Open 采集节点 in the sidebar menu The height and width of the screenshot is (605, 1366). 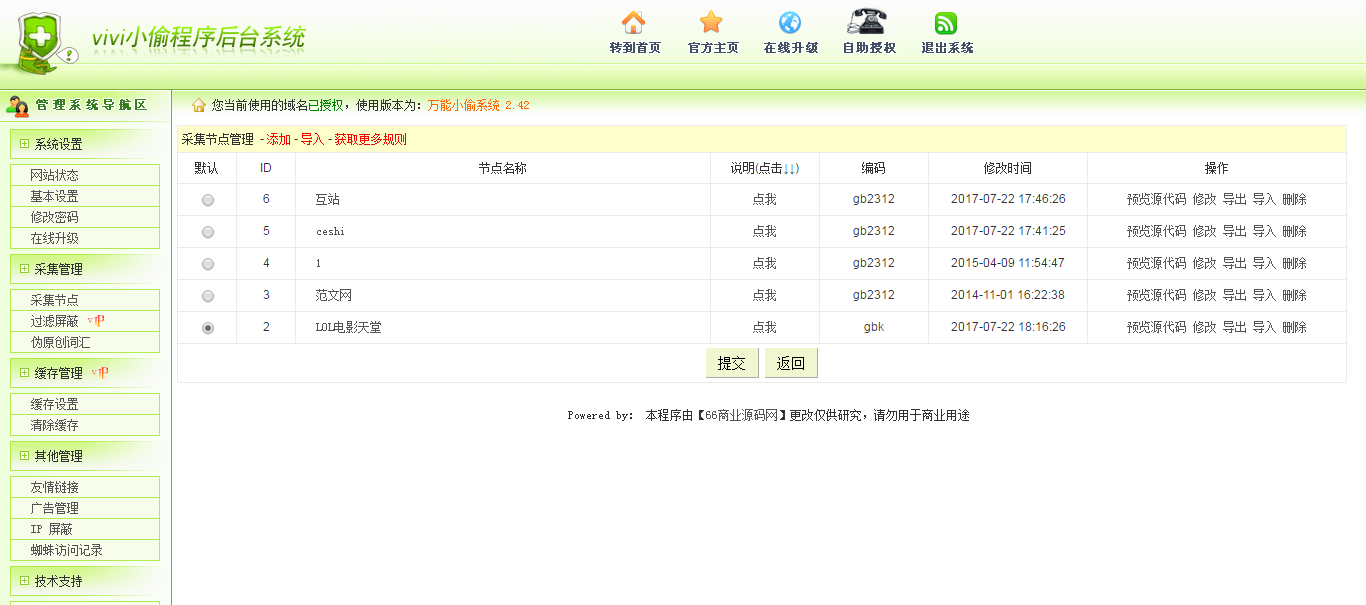pos(84,300)
